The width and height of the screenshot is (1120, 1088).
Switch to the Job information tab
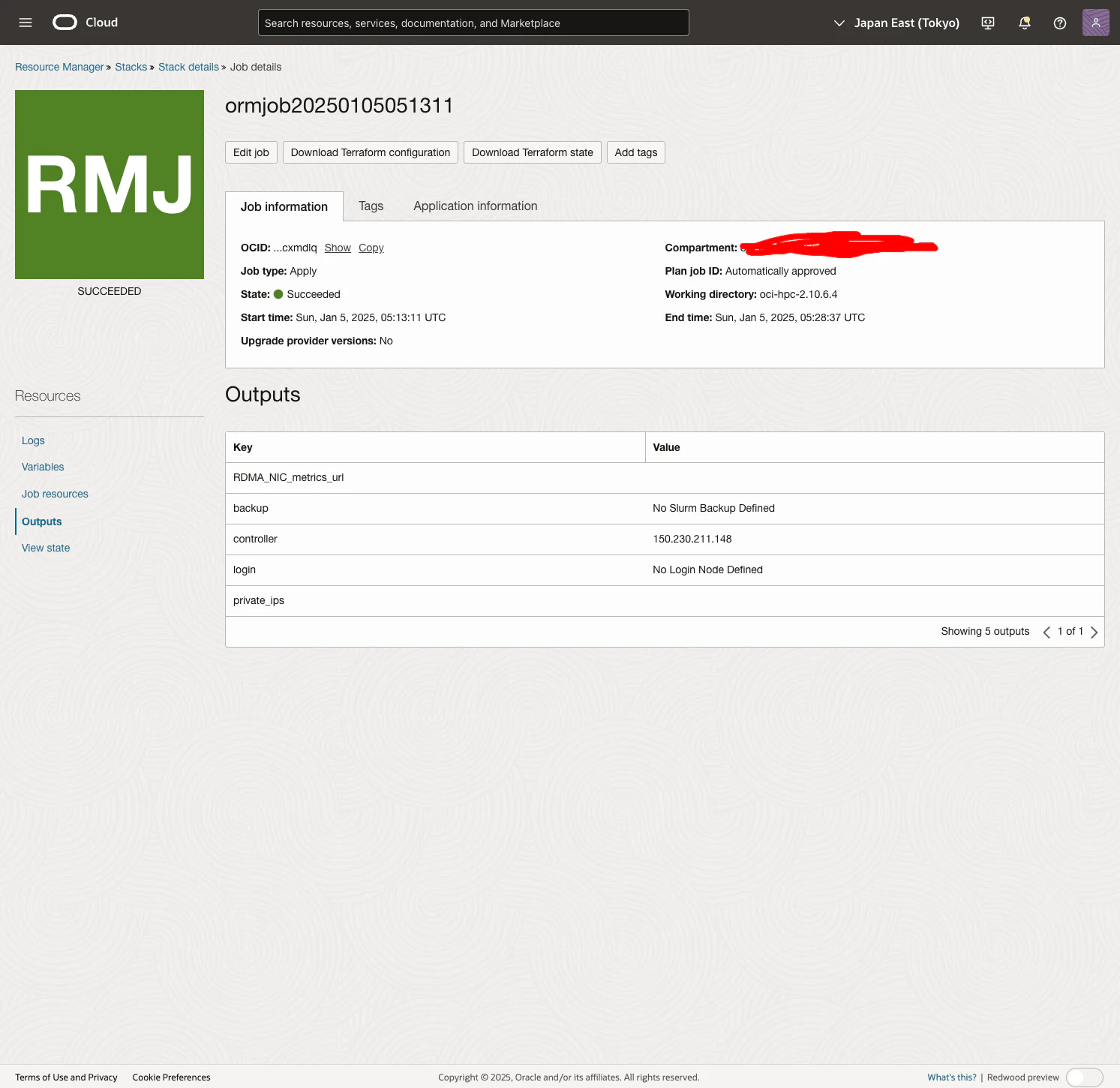tap(284, 206)
